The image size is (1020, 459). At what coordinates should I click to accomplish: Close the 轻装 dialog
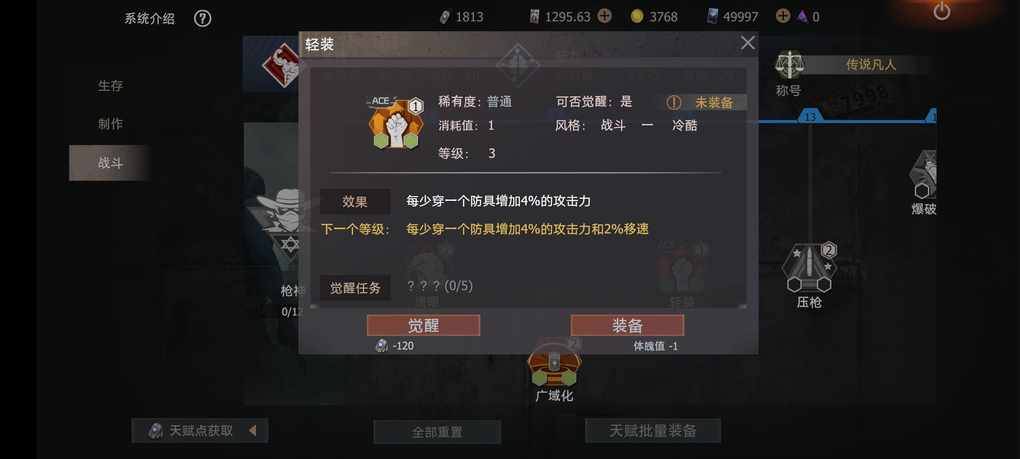point(748,43)
